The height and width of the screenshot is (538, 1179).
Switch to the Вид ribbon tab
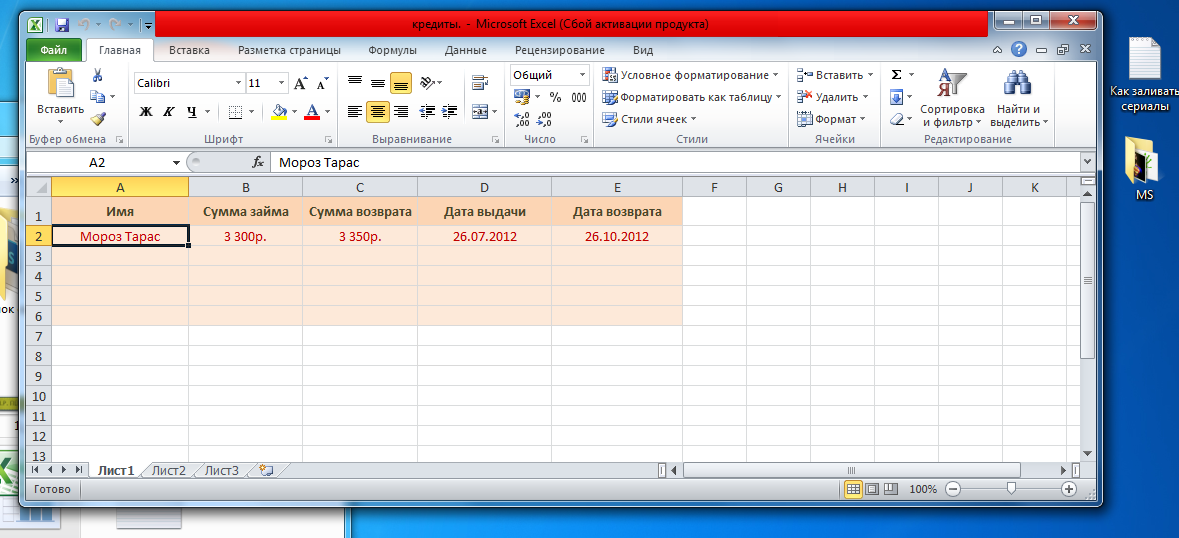pos(643,50)
